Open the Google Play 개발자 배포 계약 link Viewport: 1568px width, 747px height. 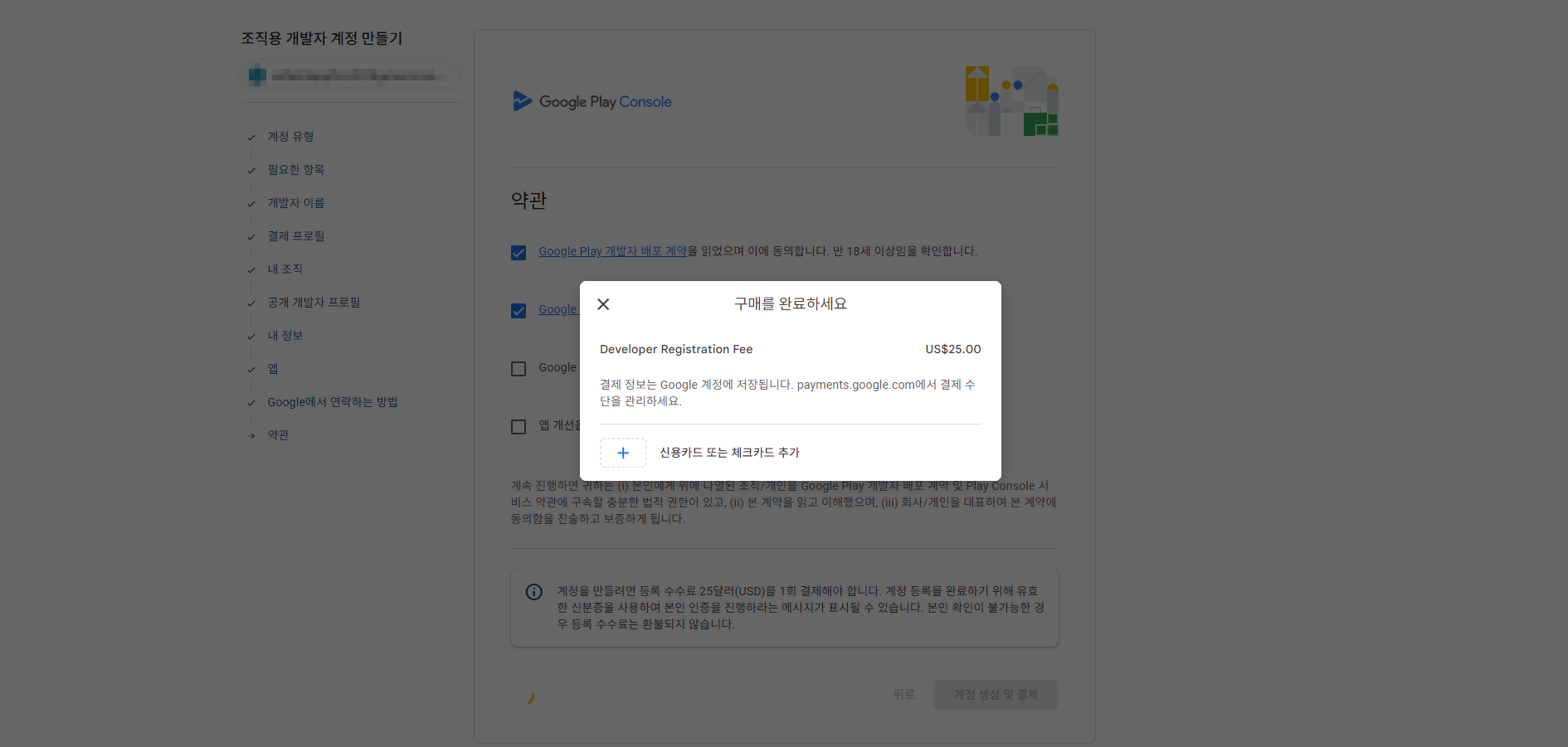(612, 251)
